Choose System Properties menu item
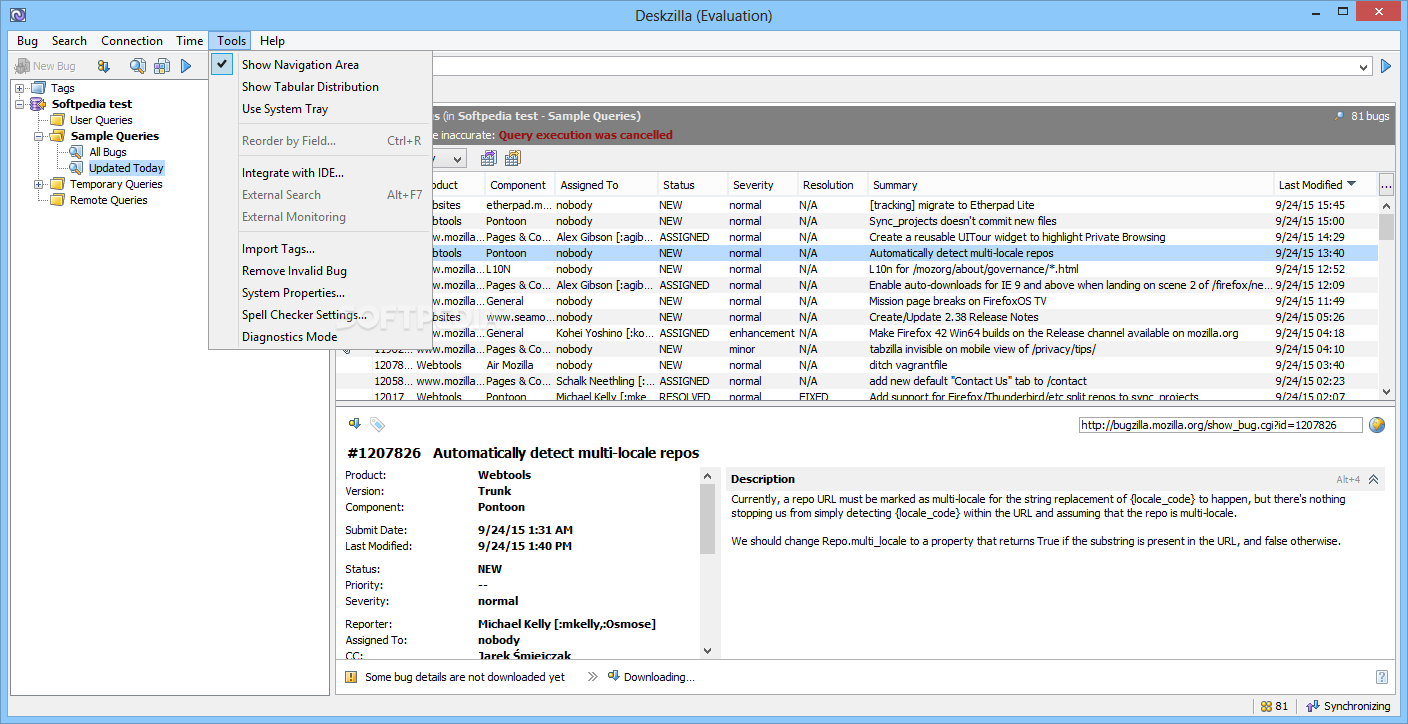Viewport: 1408px width, 724px height. click(x=320, y=293)
